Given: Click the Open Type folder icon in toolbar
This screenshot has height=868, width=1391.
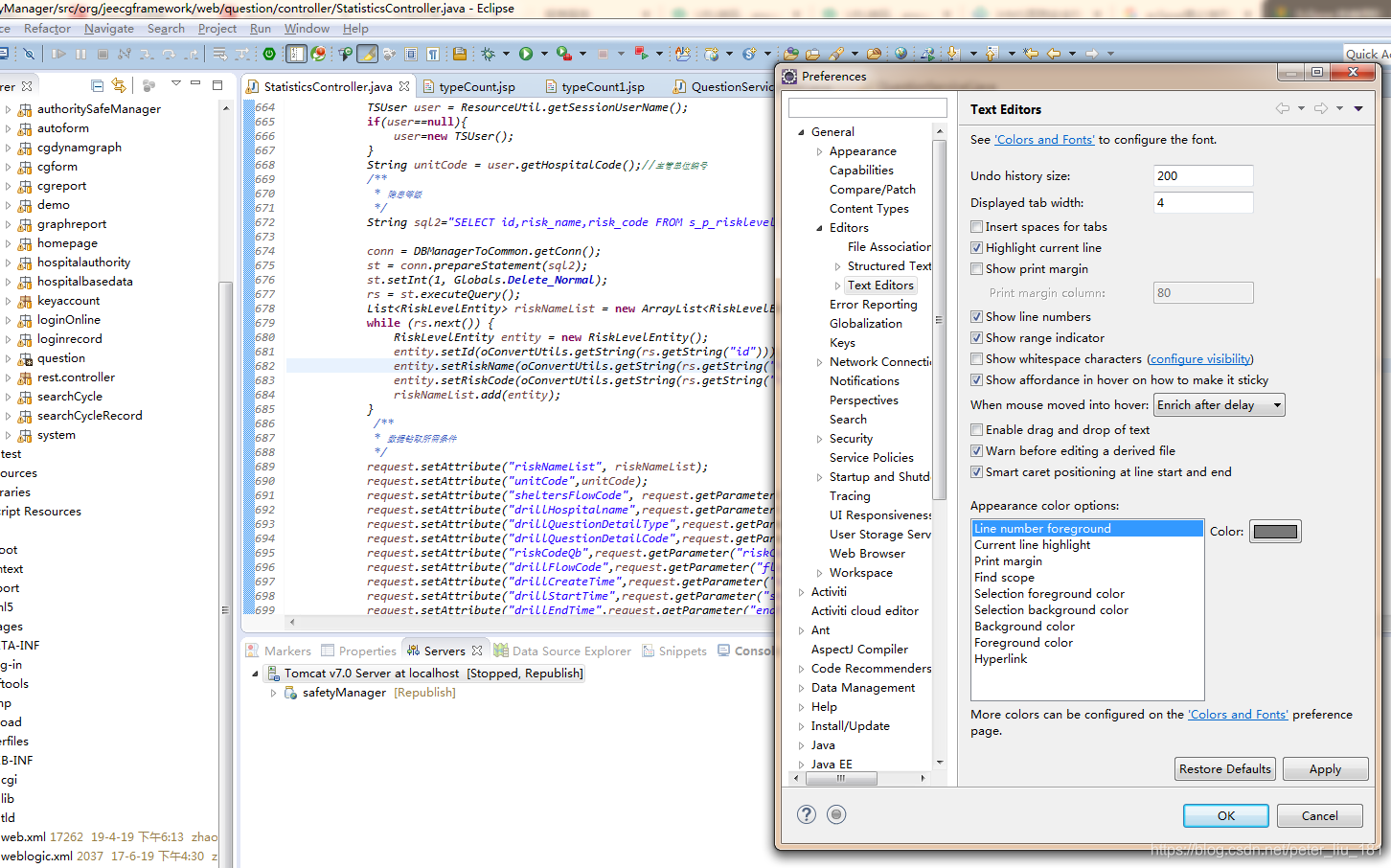Looking at the screenshot, I should [791, 54].
